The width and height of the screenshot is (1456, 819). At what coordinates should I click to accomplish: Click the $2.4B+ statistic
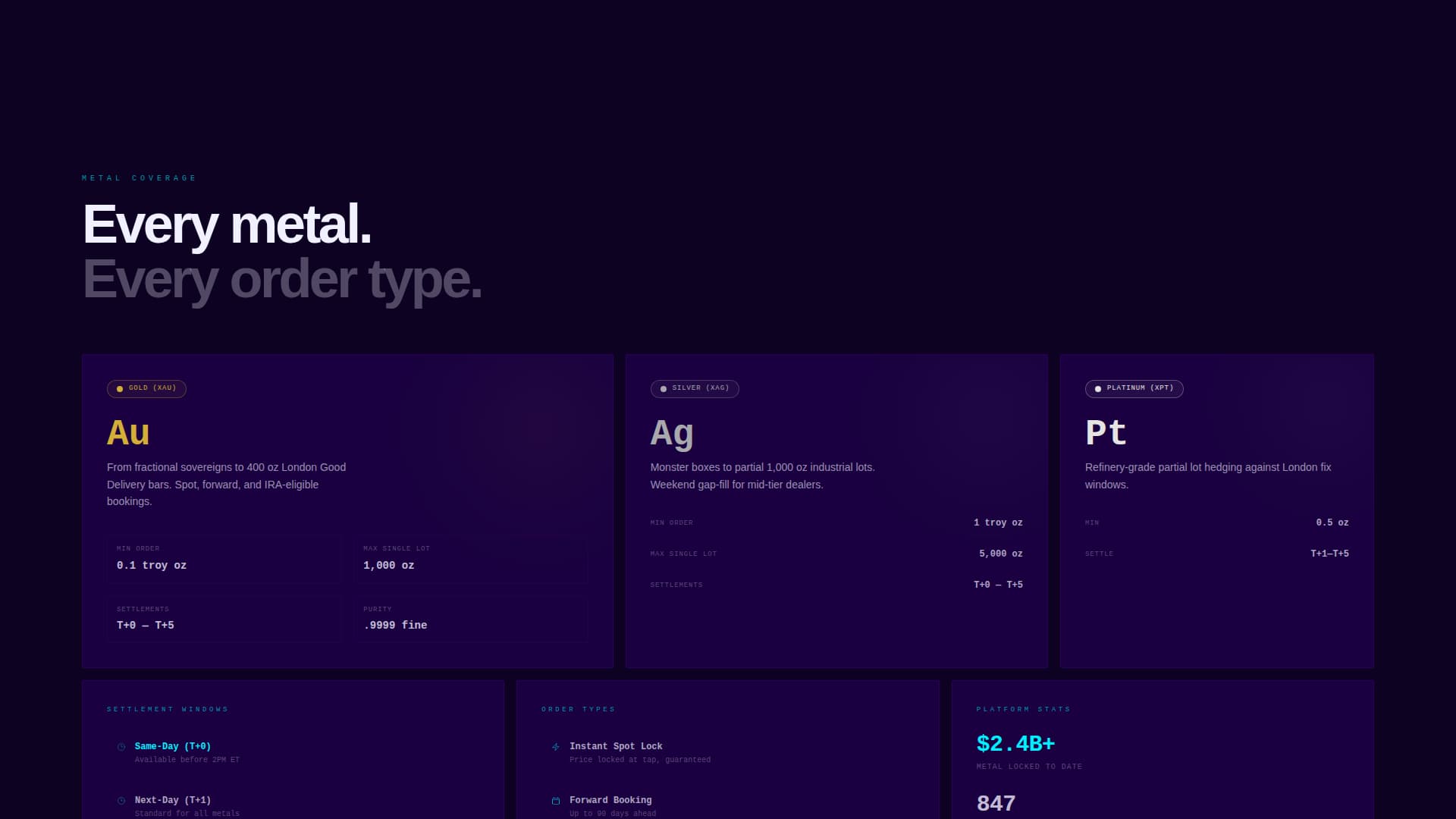pyautogui.click(x=1016, y=744)
